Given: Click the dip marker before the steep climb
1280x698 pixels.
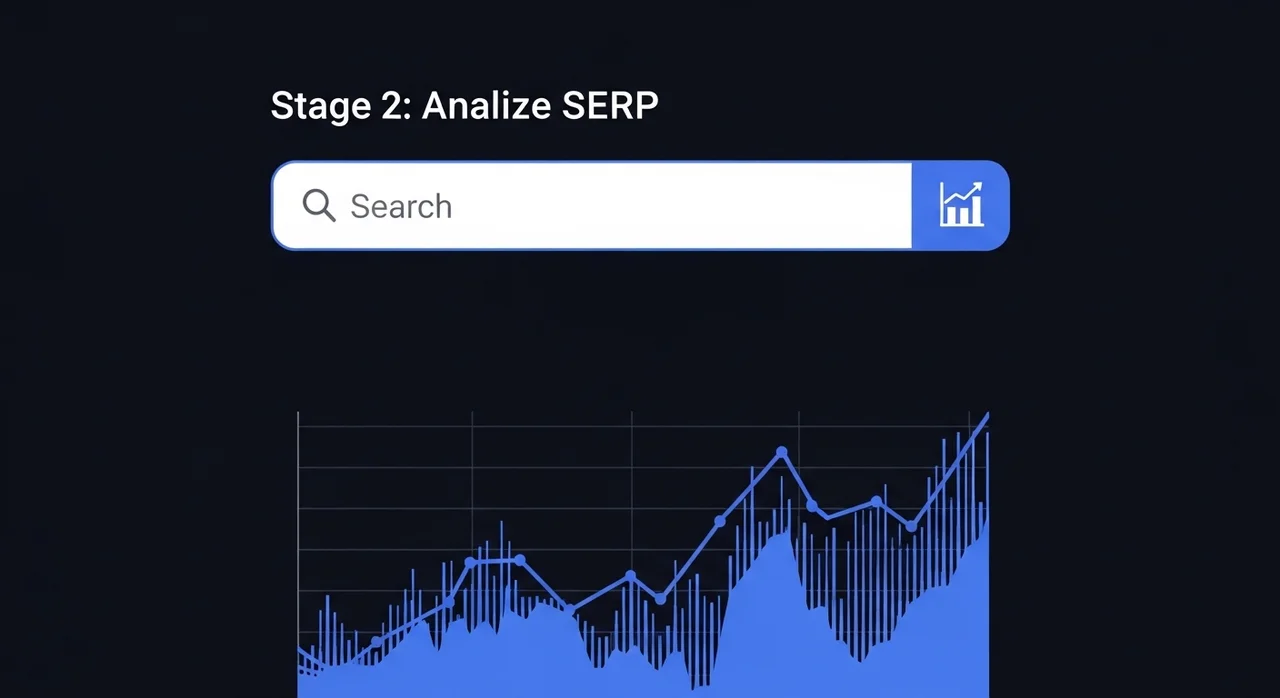Looking at the screenshot, I should (660, 599).
